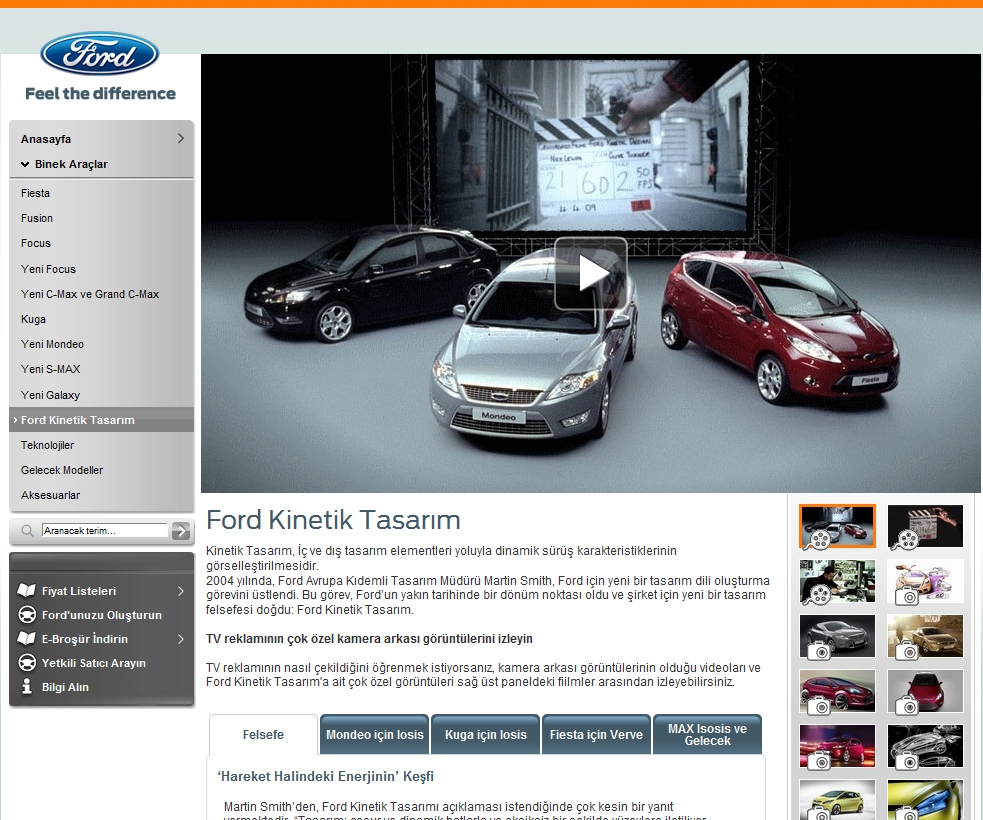The height and width of the screenshot is (820, 983).
Task: Click the Fiyat Listeleri link text
Action: [x=79, y=591]
